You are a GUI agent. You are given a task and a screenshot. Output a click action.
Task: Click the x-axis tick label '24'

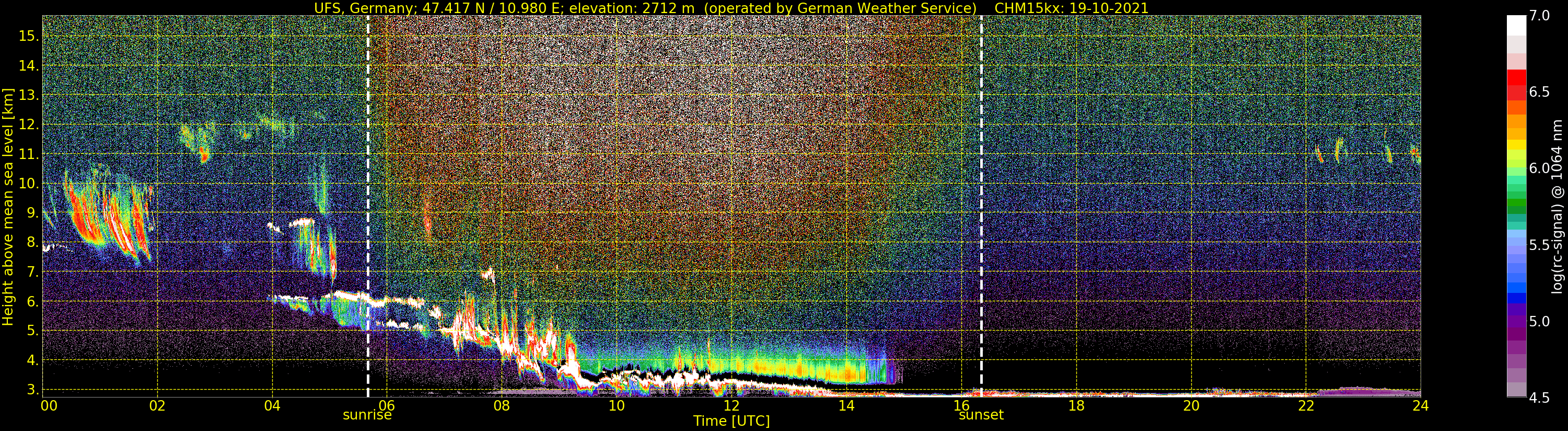1421,405
